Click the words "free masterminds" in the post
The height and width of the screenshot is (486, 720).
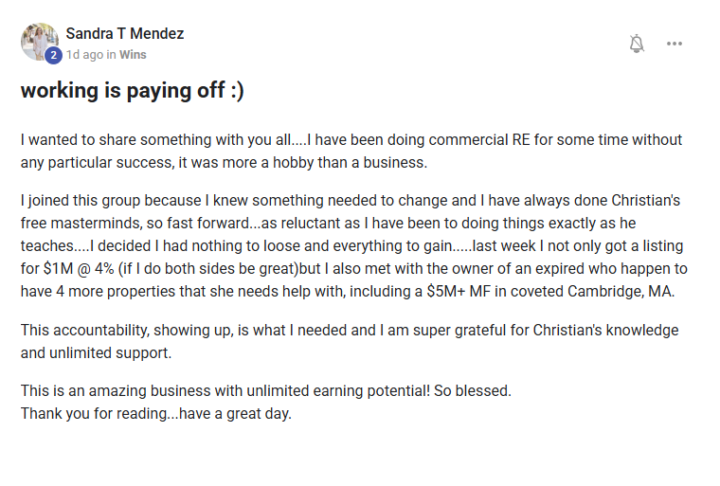70,222
